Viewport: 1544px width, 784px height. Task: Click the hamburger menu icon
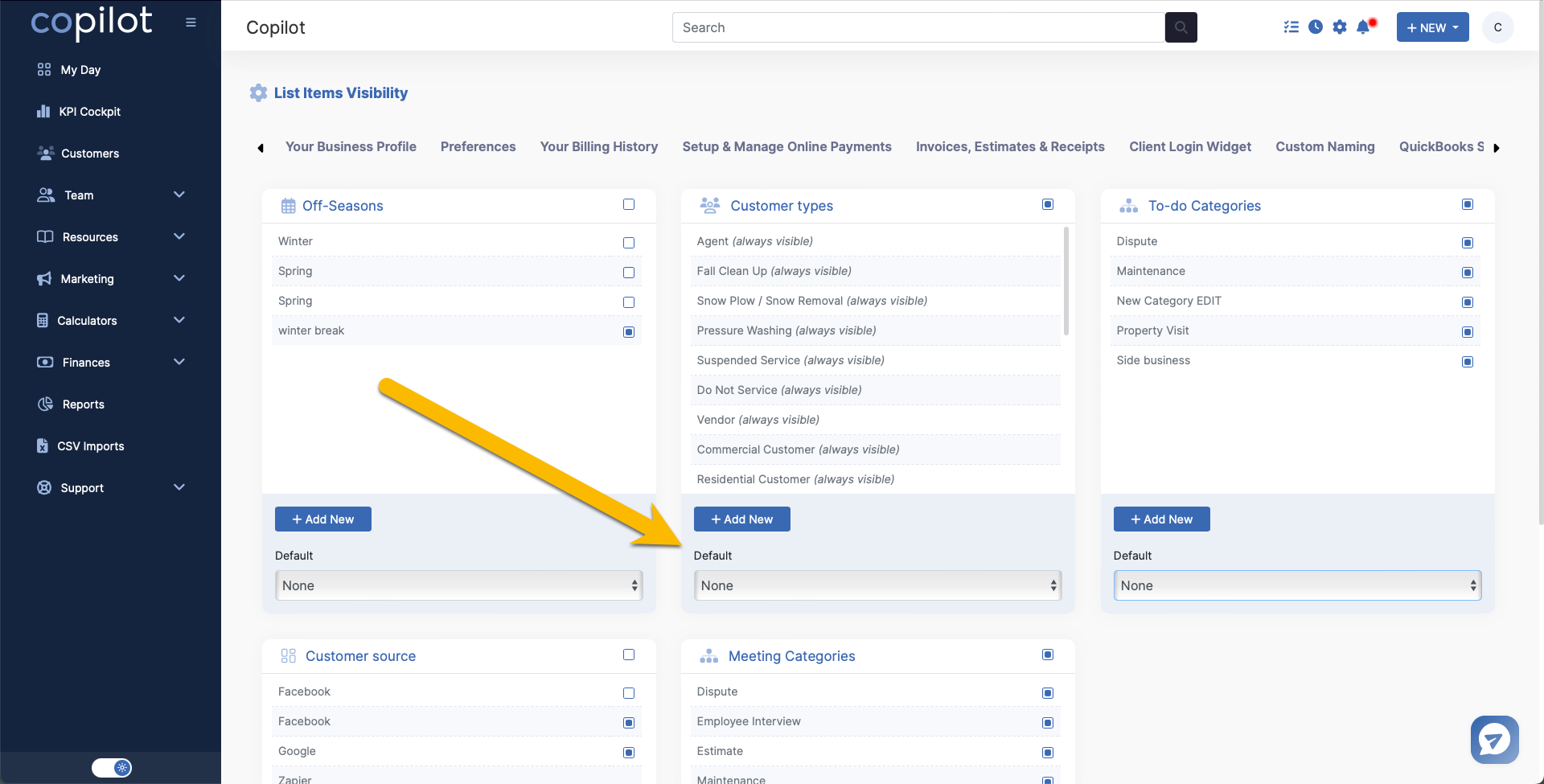point(191,23)
